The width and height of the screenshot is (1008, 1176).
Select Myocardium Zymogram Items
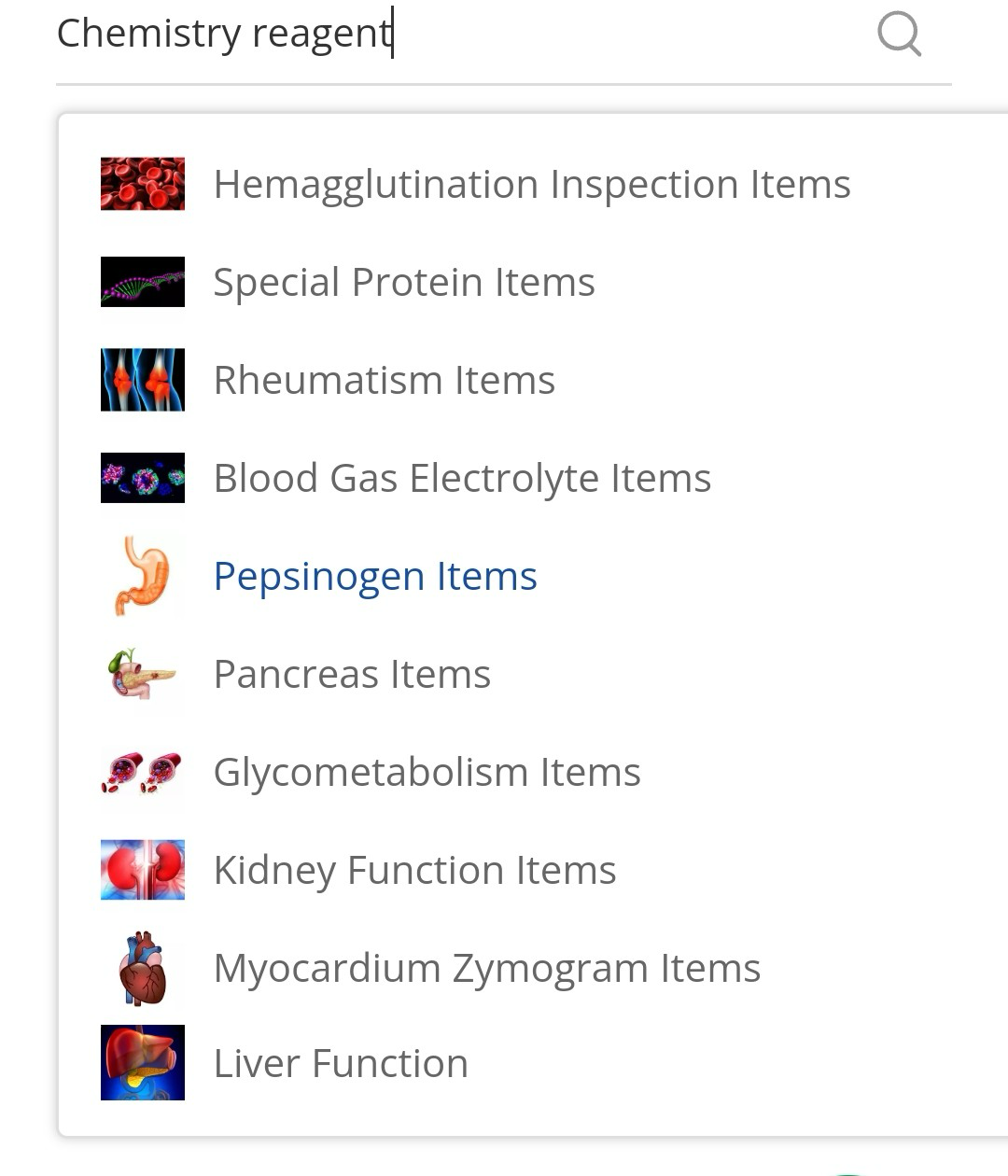pyautogui.click(x=486, y=968)
